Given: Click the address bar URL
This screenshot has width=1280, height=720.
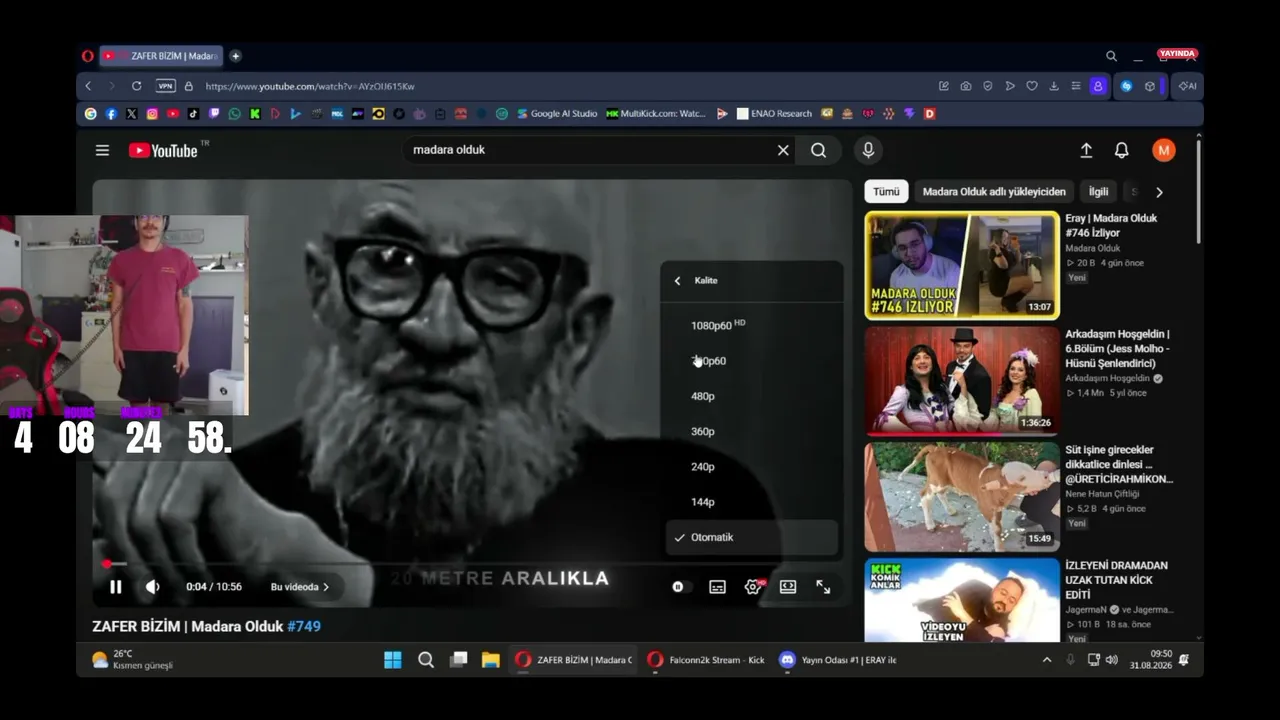Looking at the screenshot, I should (x=310, y=86).
